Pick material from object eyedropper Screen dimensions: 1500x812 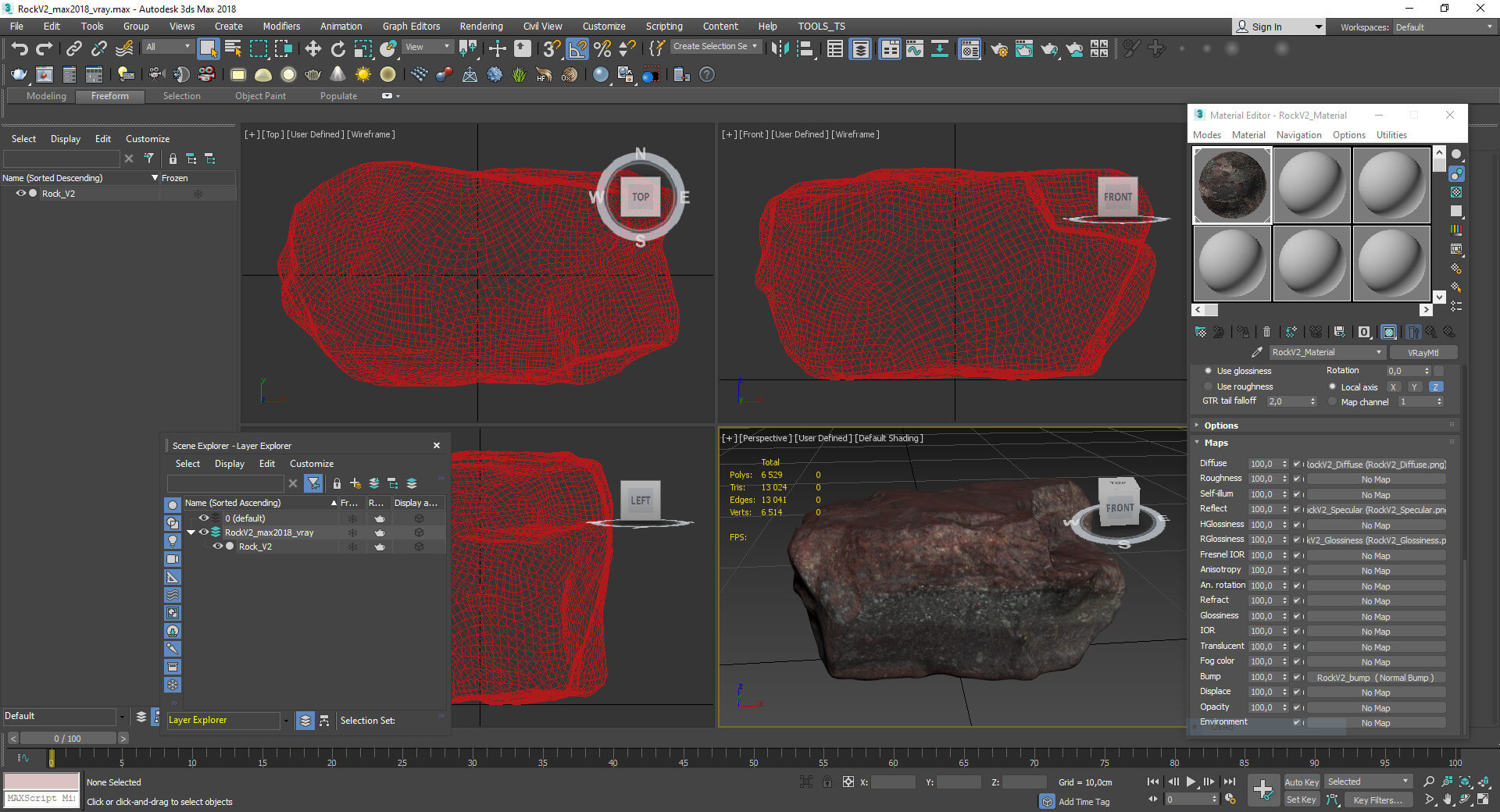pyautogui.click(x=1256, y=353)
